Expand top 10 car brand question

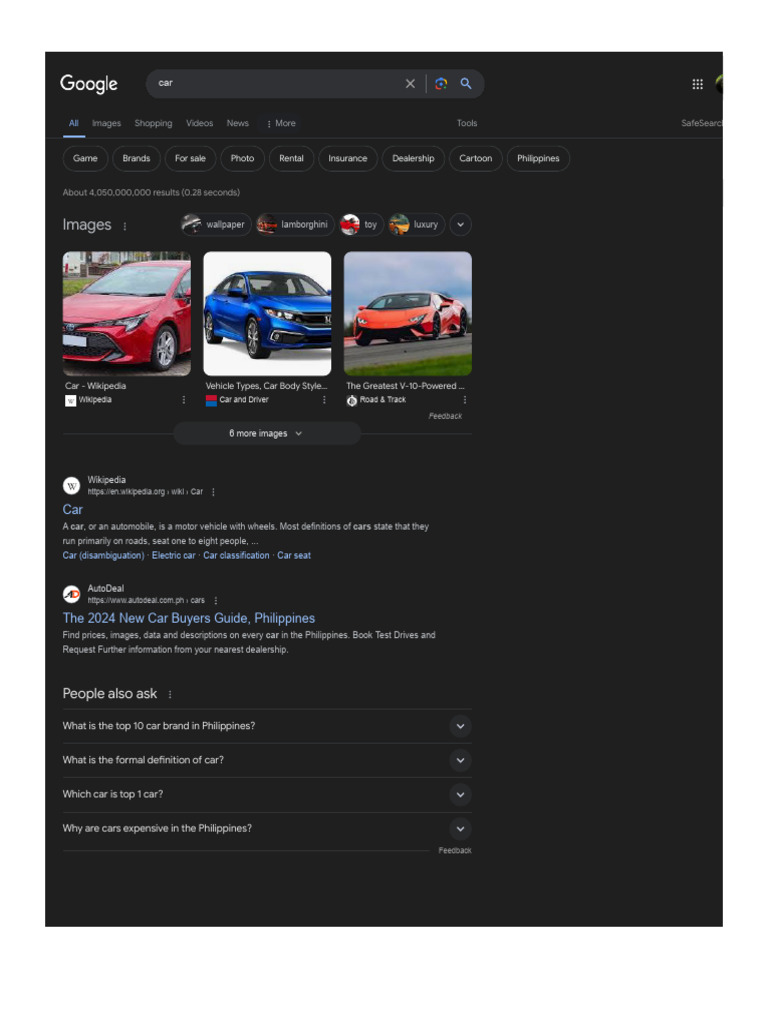pyautogui.click(x=267, y=726)
